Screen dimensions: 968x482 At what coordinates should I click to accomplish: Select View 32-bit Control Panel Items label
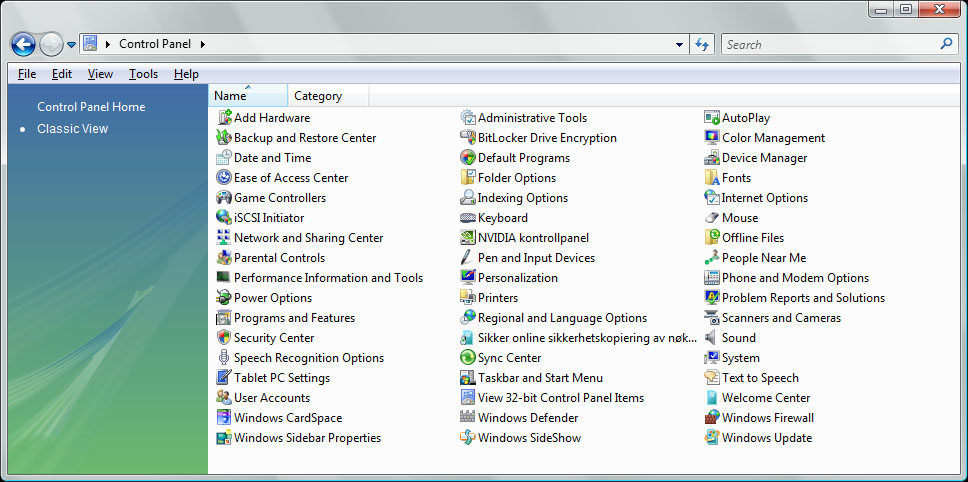pos(561,397)
